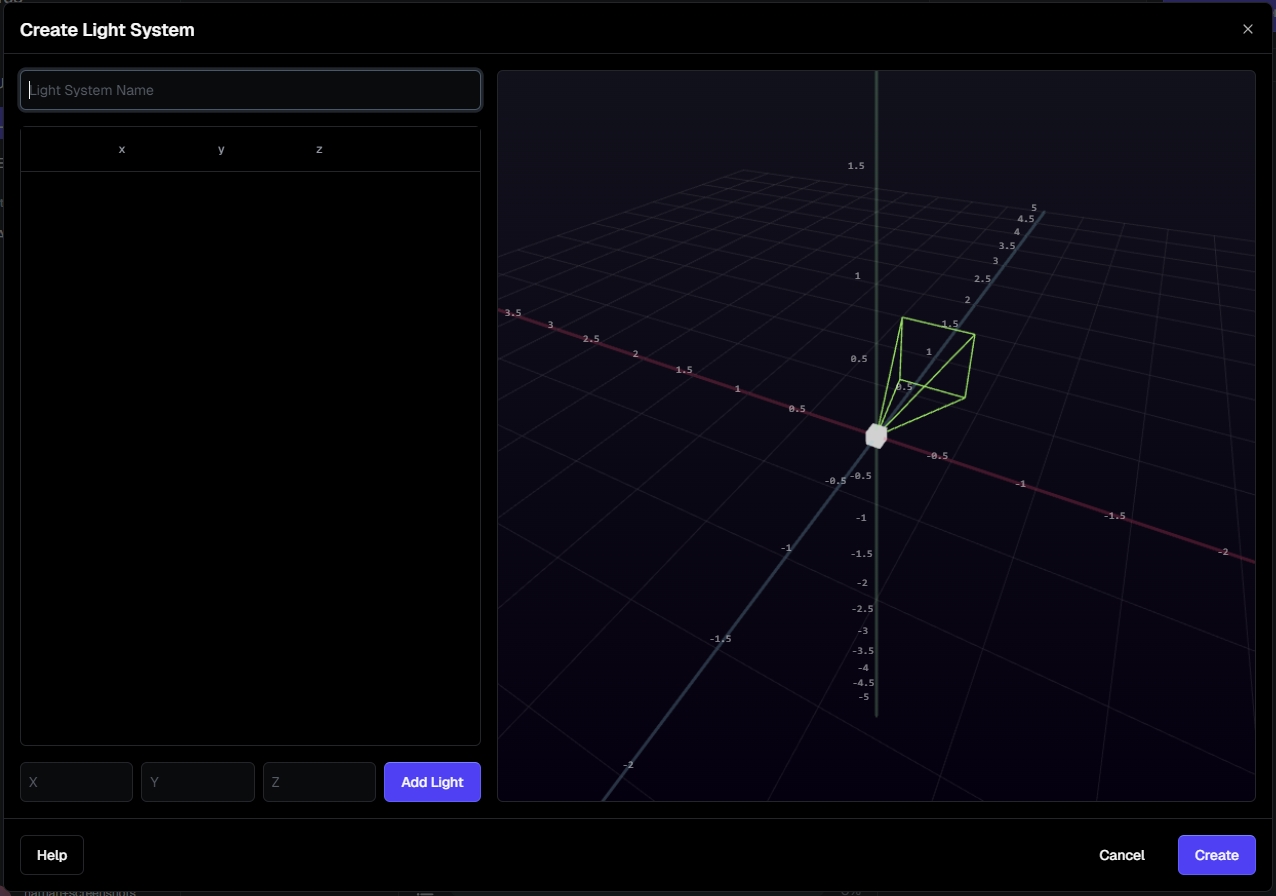
Task: Click the Y coordinate input box
Action: tap(198, 782)
